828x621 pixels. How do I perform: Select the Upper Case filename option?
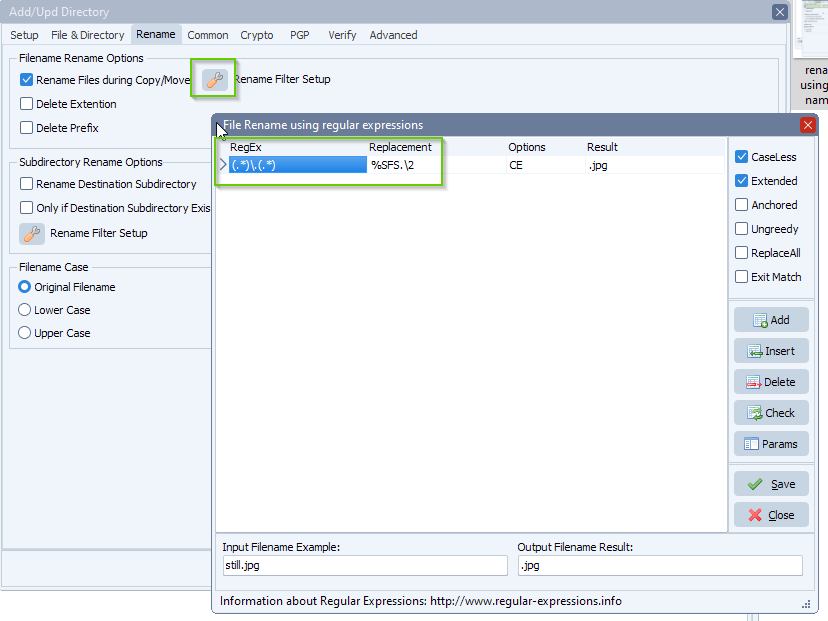coord(23,333)
